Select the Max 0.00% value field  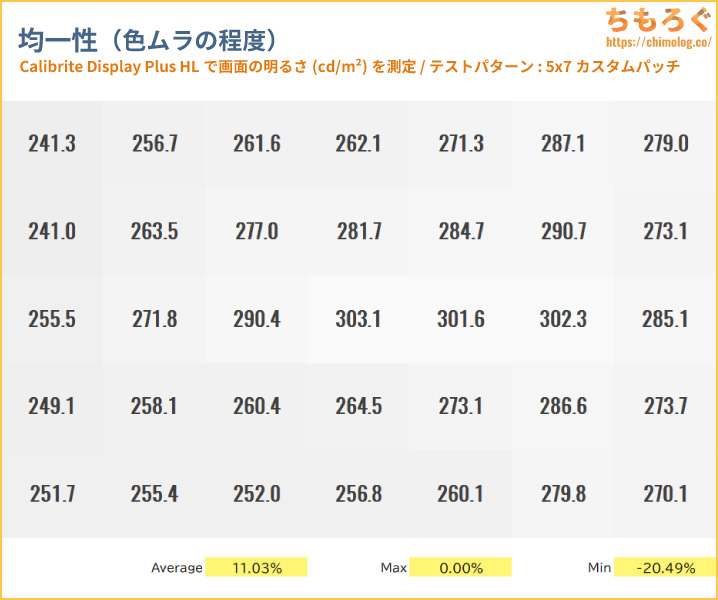tap(460, 568)
